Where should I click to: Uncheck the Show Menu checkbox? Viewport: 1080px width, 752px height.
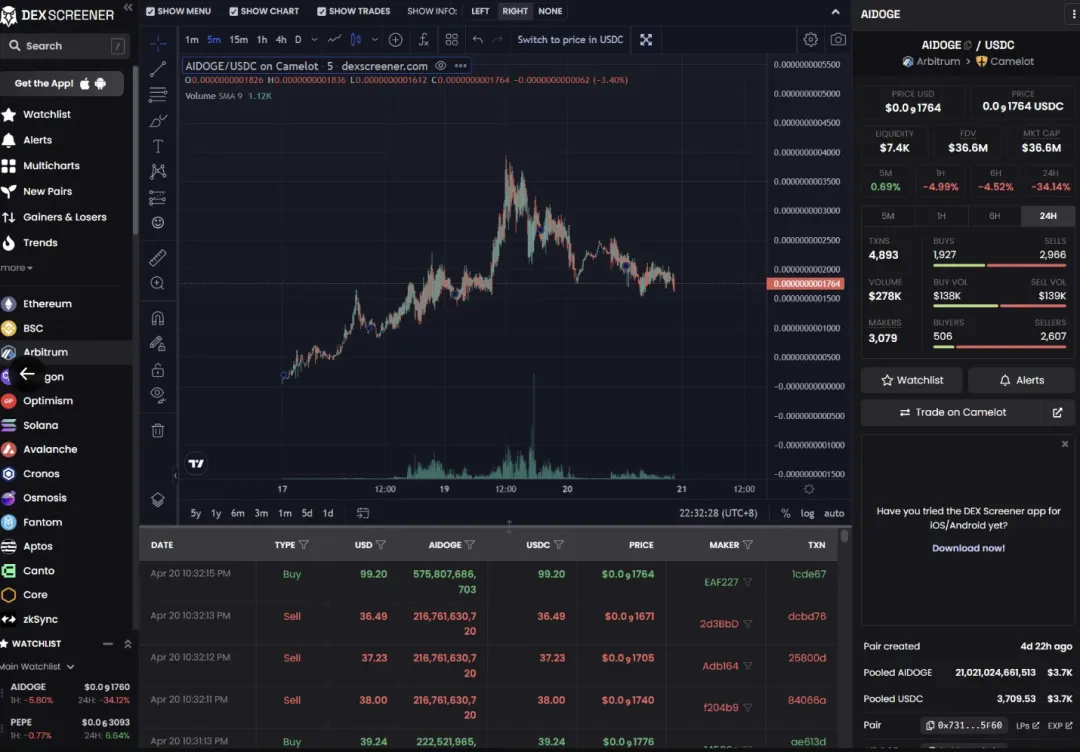(x=150, y=11)
